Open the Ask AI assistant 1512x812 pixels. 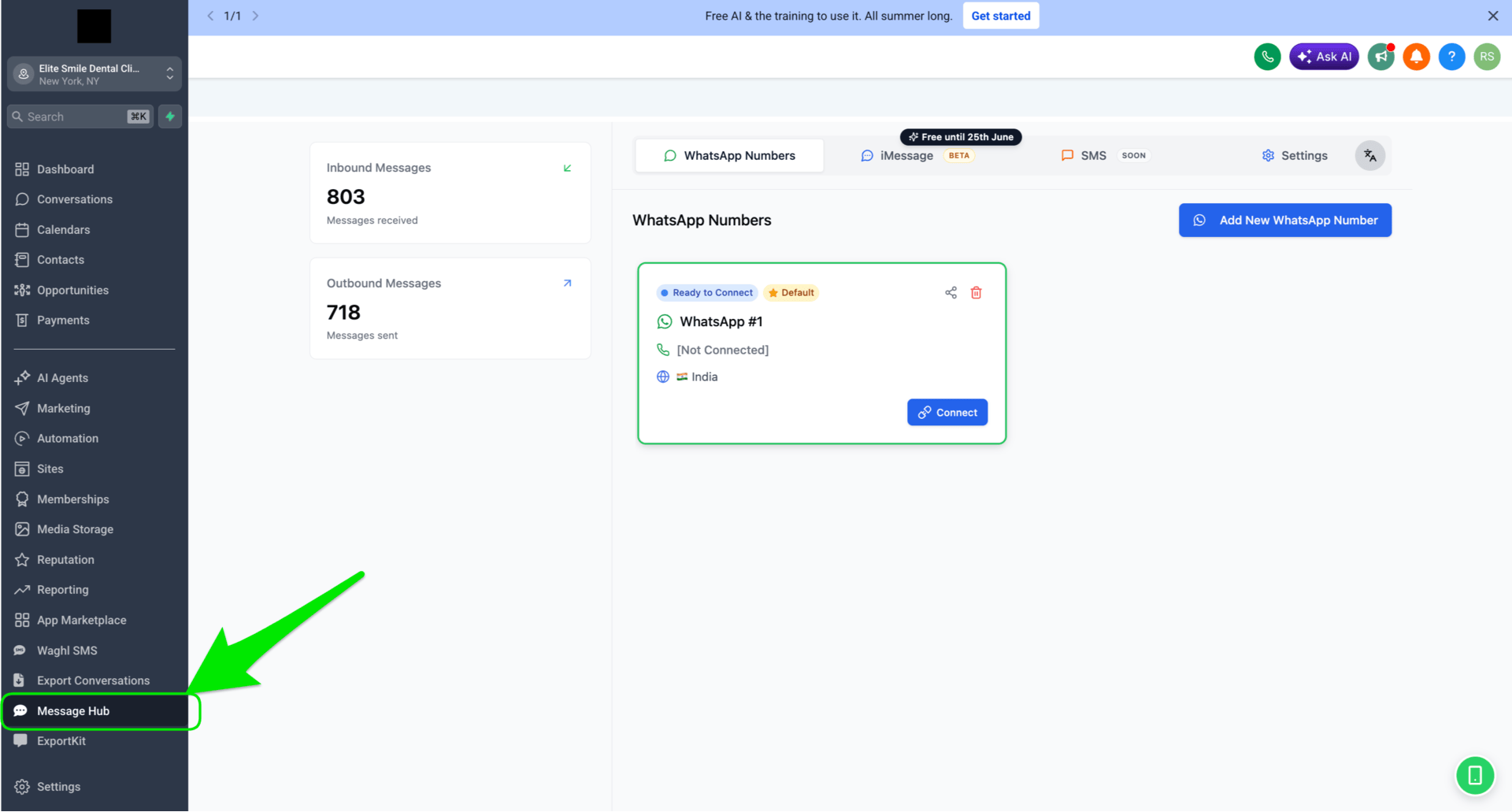point(1324,57)
